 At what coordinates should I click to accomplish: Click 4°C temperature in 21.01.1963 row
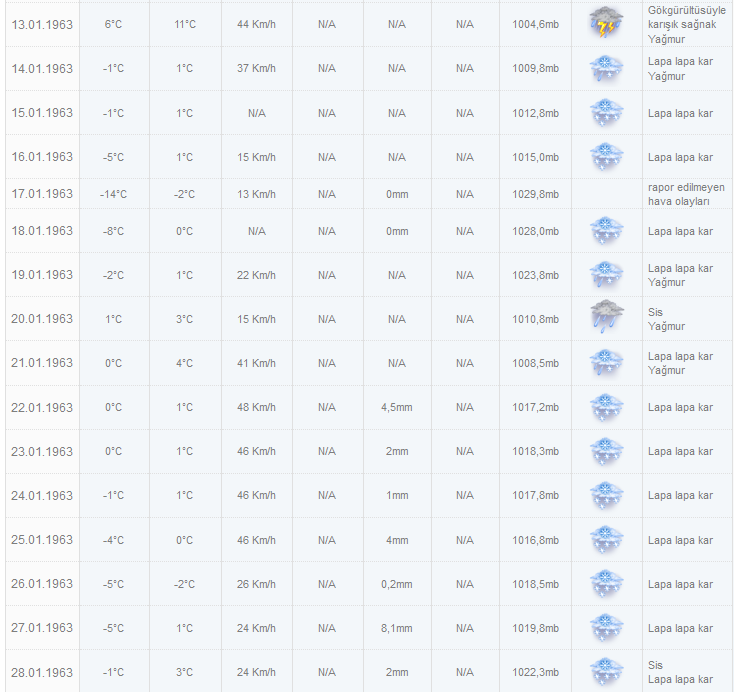click(185, 363)
